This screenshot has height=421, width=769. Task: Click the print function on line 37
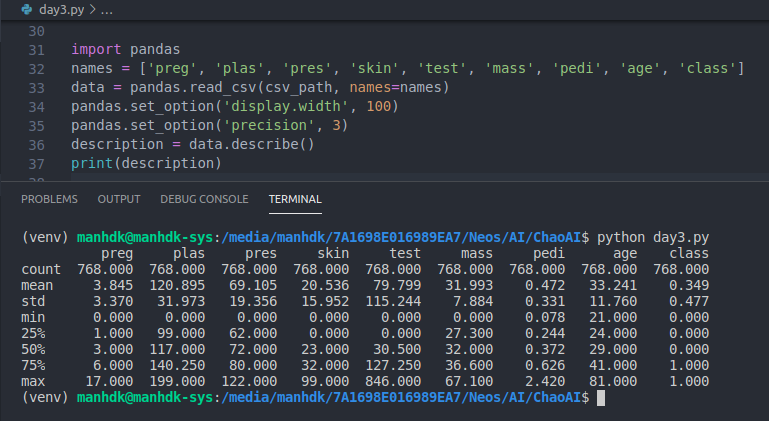pos(91,163)
